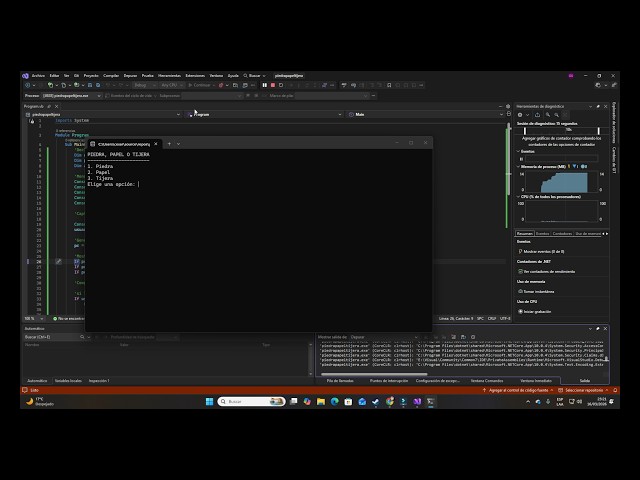Open the Any CPU platform dropdown
The width and height of the screenshot is (640, 480).
tap(171, 85)
